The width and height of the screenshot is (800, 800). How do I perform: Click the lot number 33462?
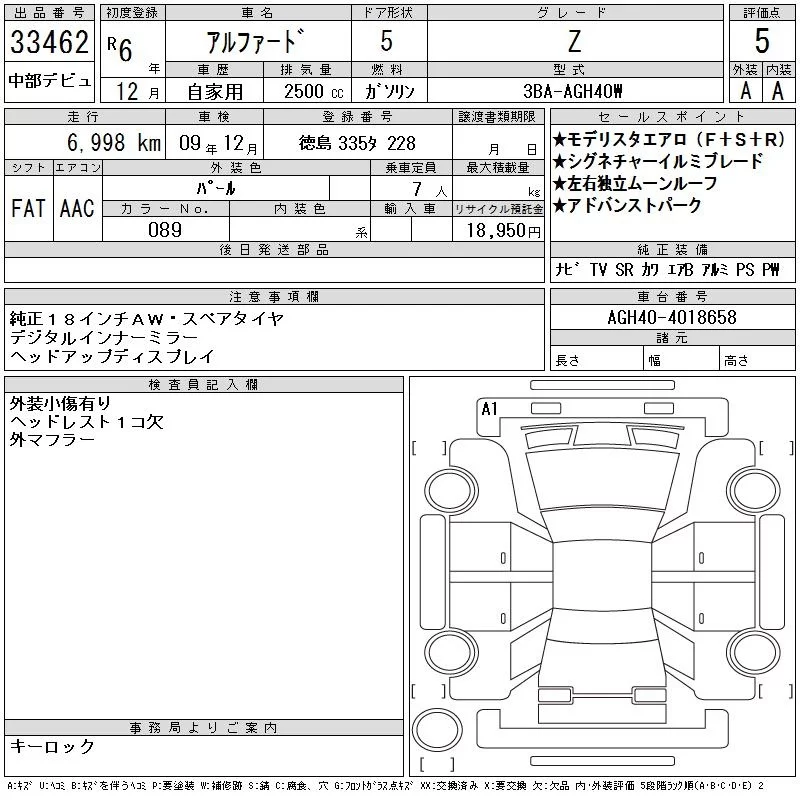[49, 42]
